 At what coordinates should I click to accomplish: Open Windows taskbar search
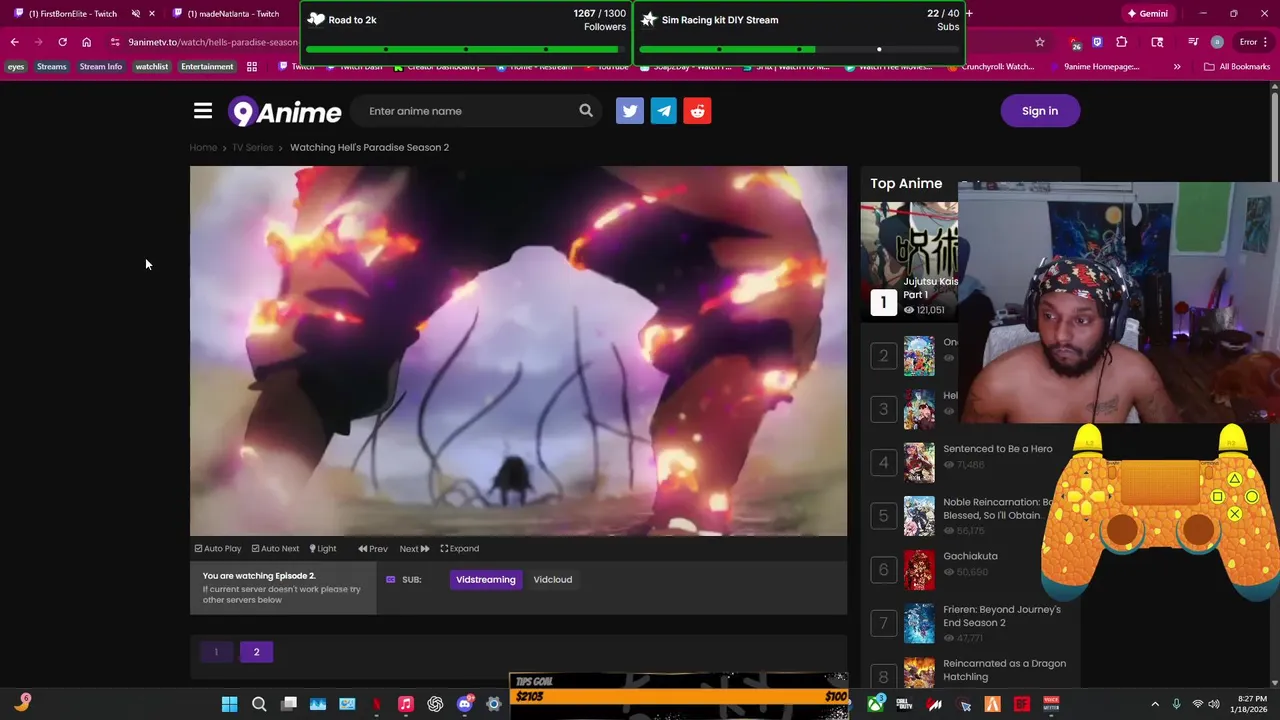tap(259, 704)
